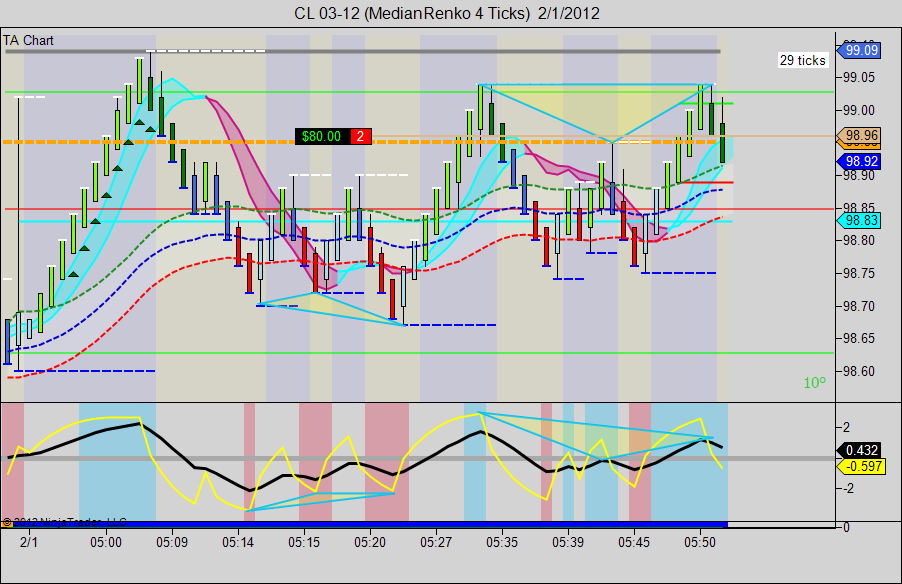
Task: Click the cyan 98.83 price marker
Action: tap(859, 220)
